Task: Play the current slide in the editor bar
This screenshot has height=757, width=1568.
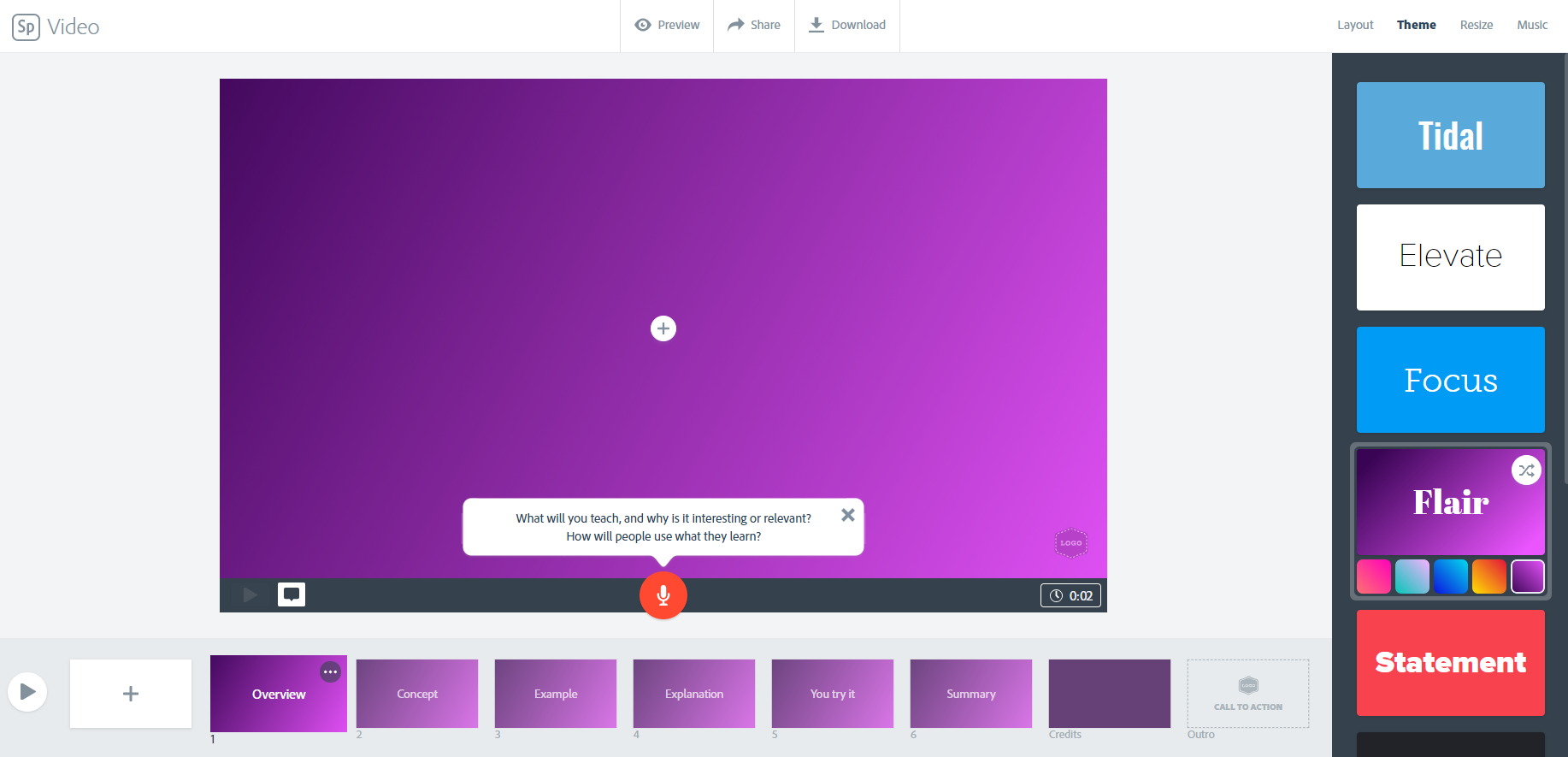Action: [x=250, y=594]
